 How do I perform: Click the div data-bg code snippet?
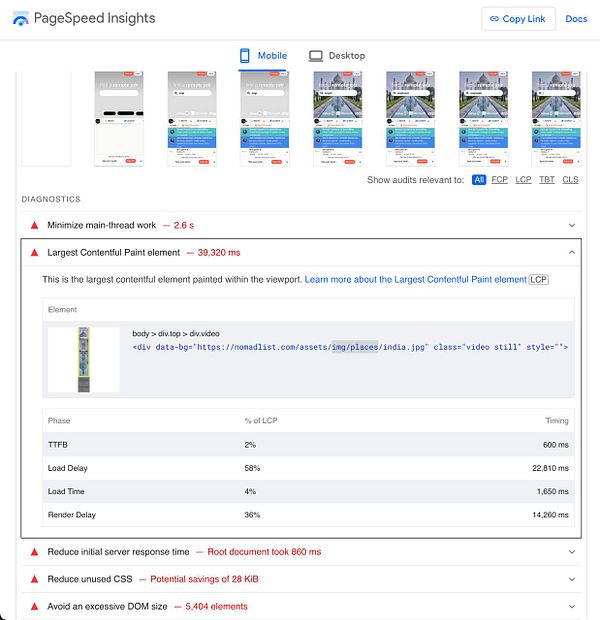(350, 347)
